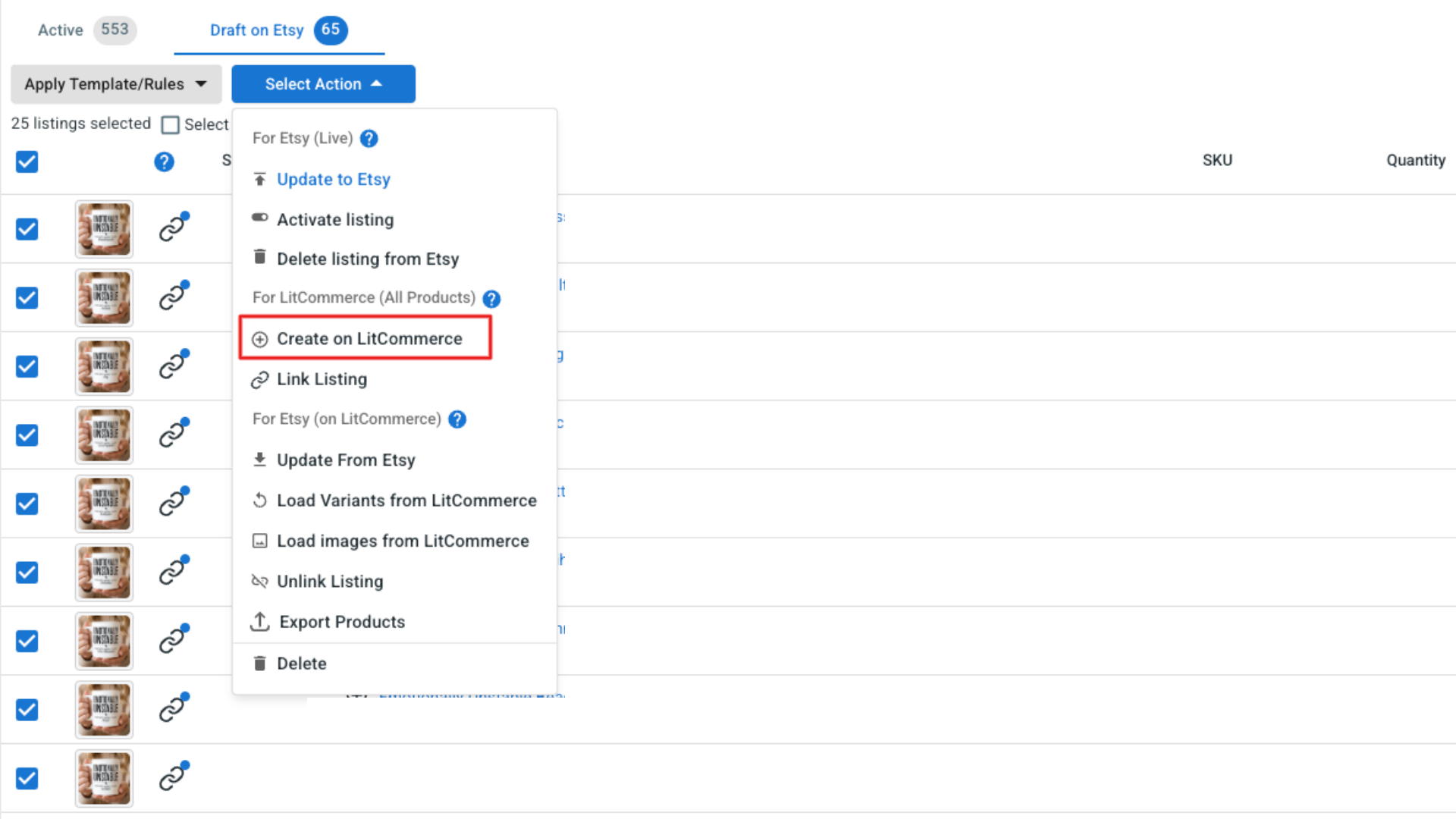The image size is (1456, 819).
Task: Click the link icon in the second listing row
Action: [174, 296]
